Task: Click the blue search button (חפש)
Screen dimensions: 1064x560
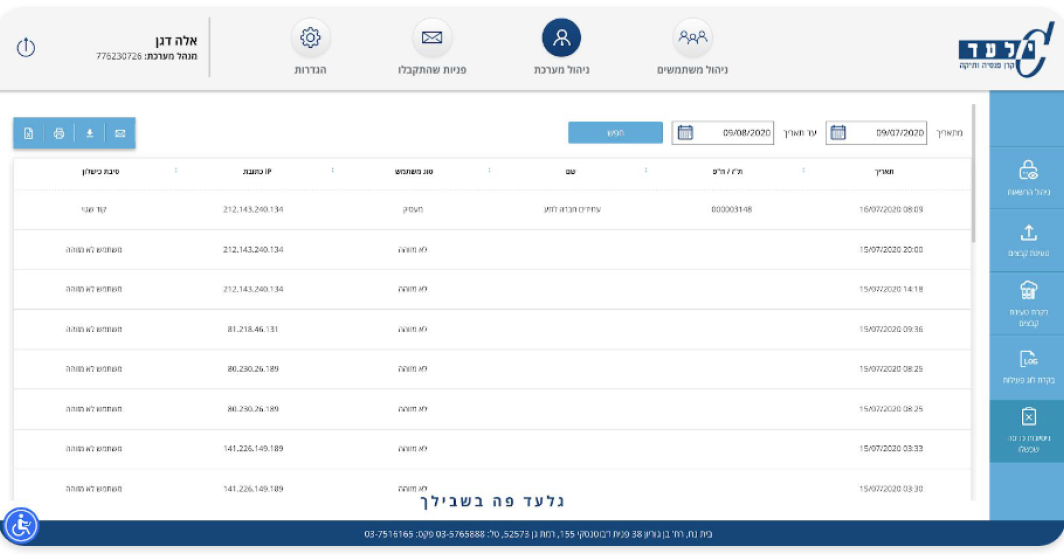Action: 615,133
